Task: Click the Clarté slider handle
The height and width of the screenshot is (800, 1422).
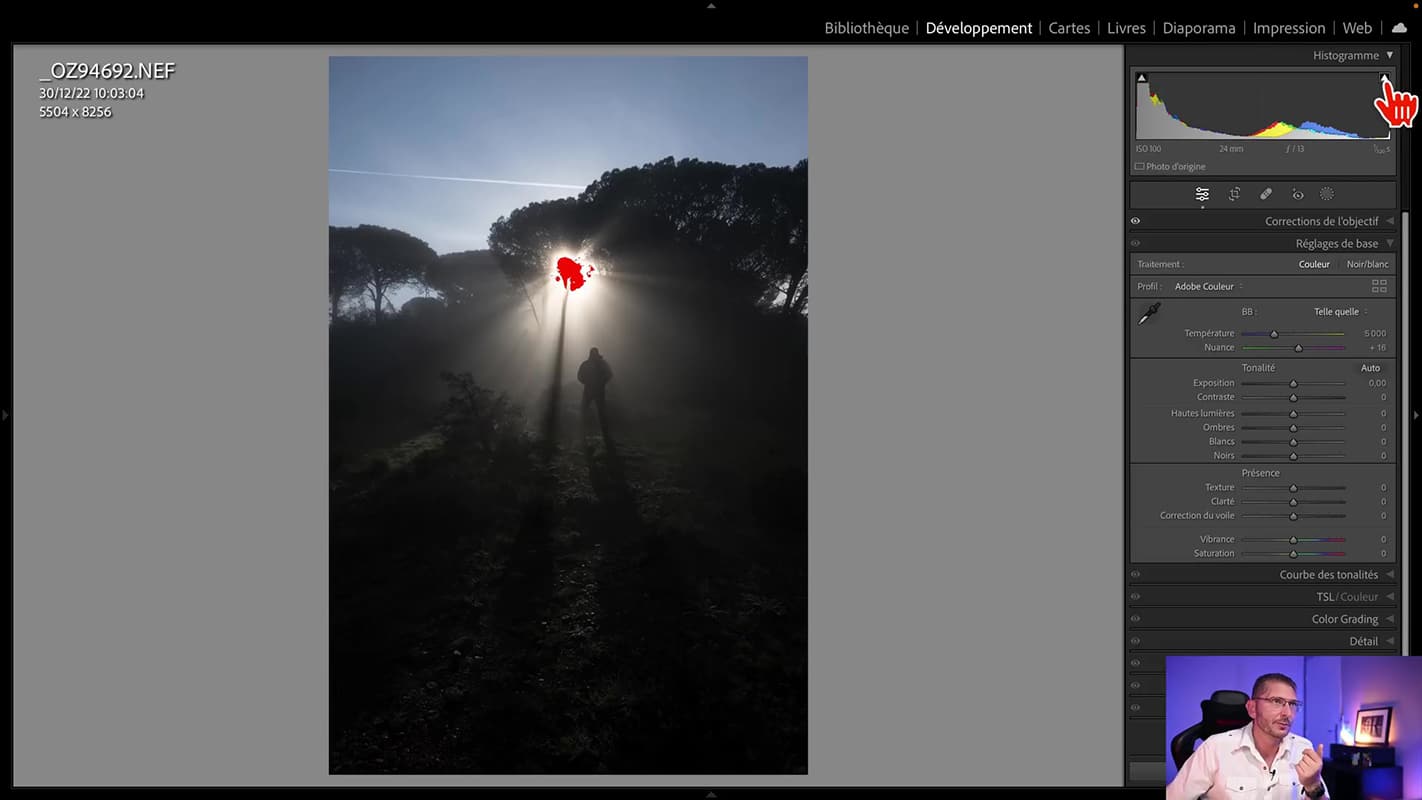Action: tap(1293, 502)
